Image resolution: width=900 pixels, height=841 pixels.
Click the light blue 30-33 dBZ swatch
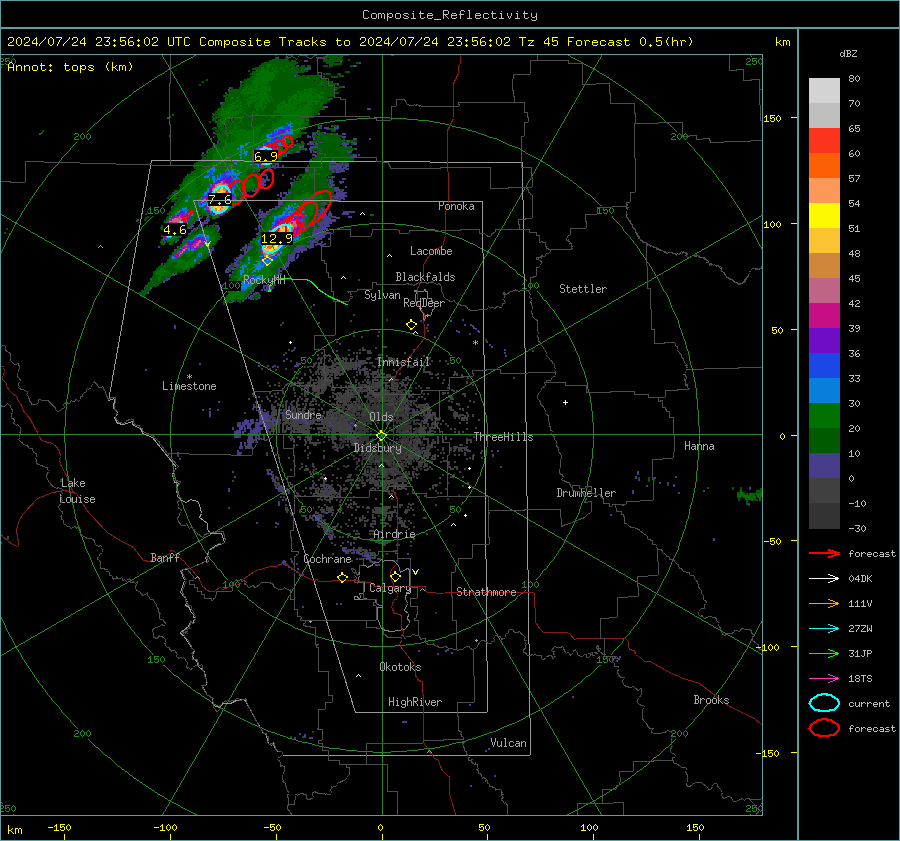point(824,391)
